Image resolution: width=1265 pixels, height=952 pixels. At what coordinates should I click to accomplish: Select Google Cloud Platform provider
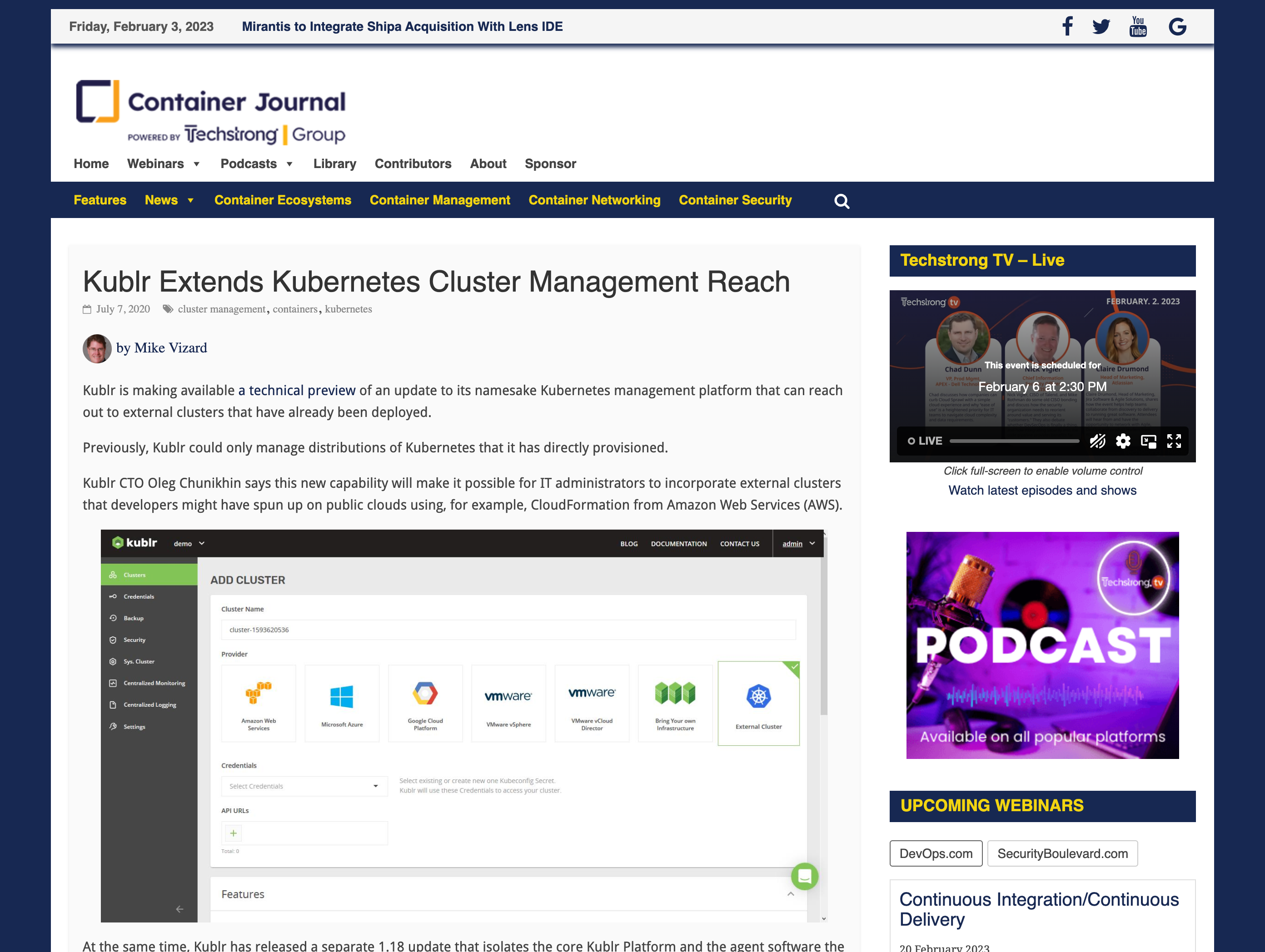[425, 703]
